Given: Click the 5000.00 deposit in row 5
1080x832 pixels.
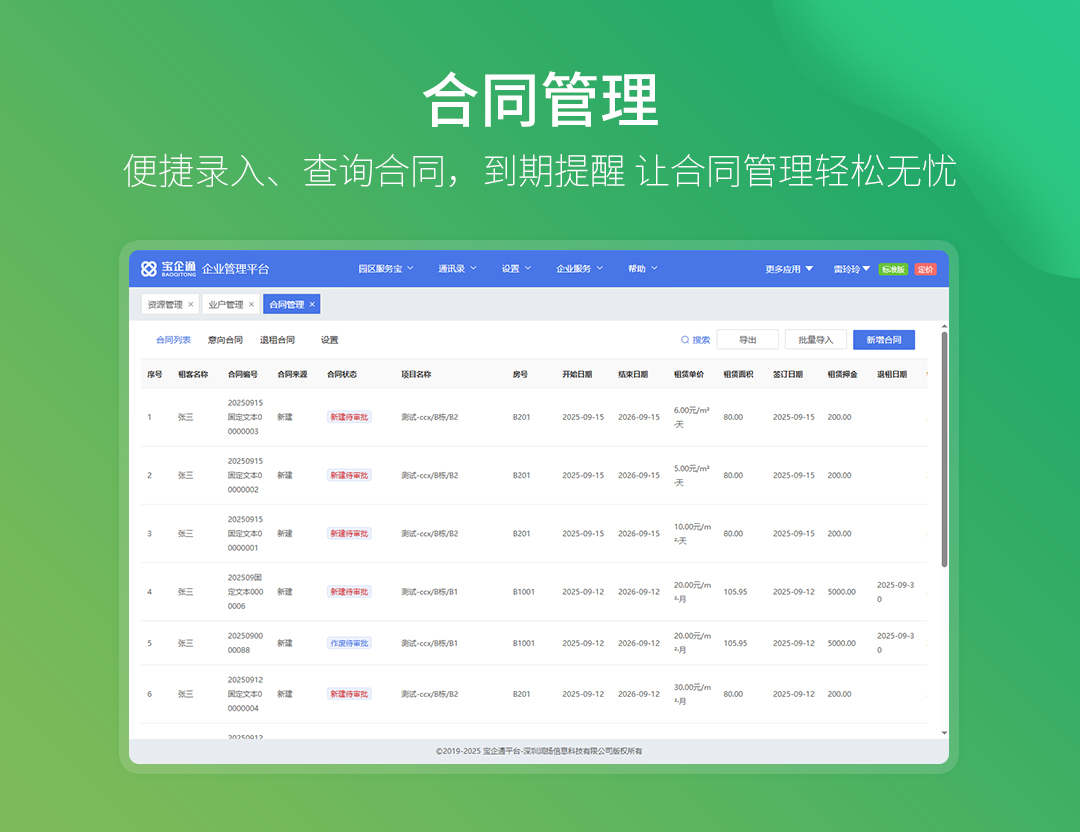Looking at the screenshot, I should (x=842, y=643).
